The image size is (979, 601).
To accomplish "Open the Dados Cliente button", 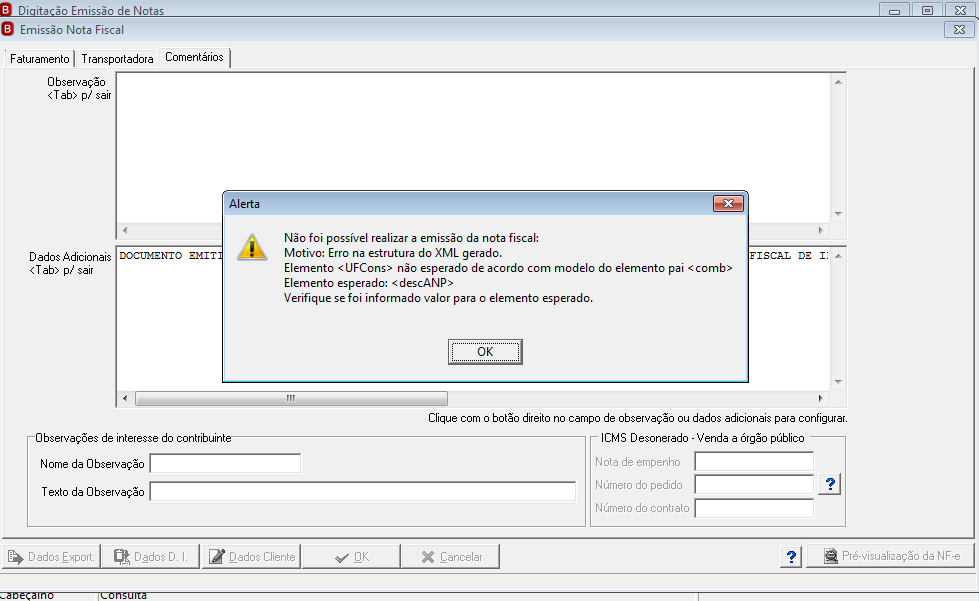I will tap(252, 557).
